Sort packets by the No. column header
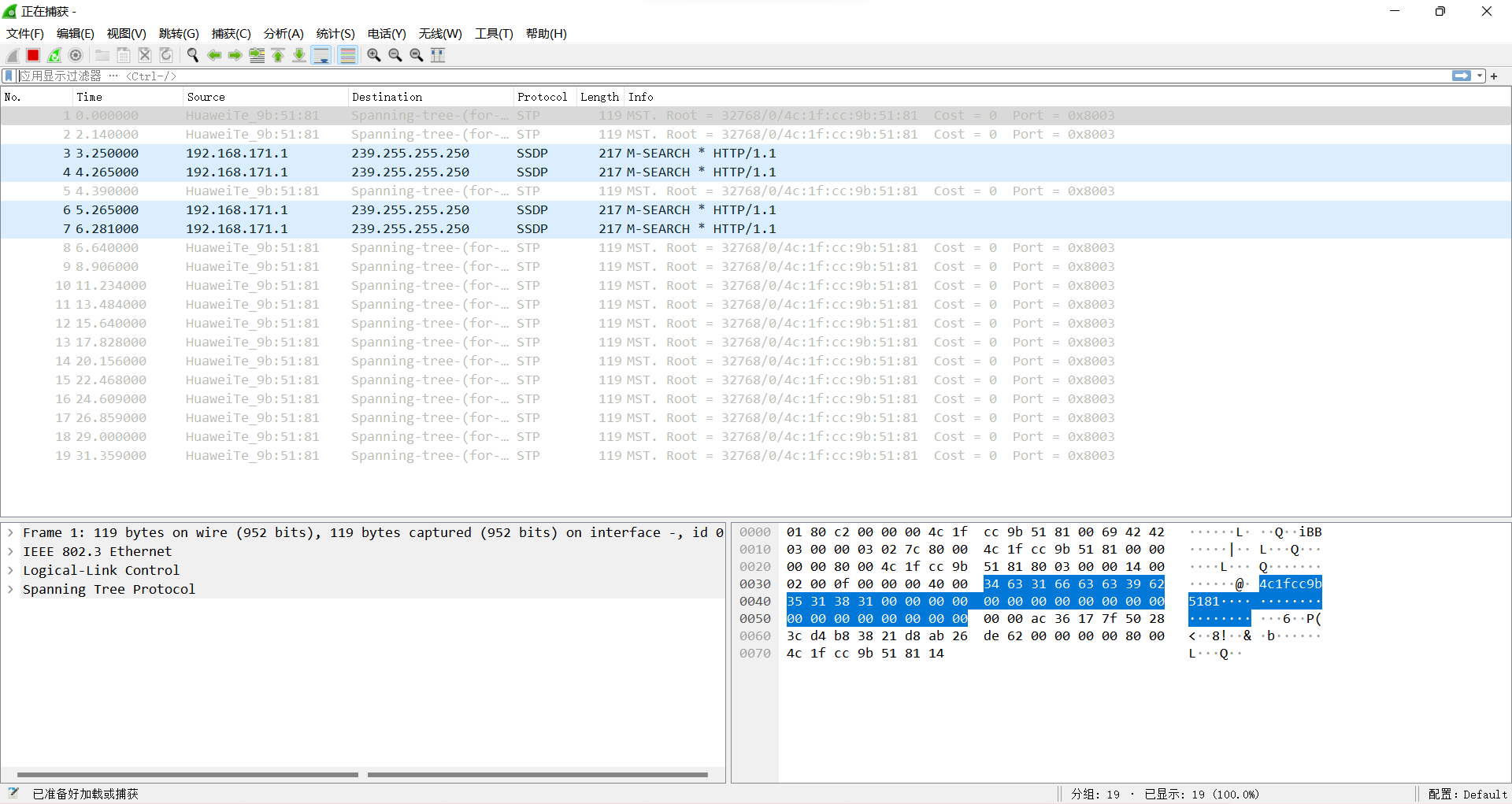The image size is (1512, 804). (36, 97)
